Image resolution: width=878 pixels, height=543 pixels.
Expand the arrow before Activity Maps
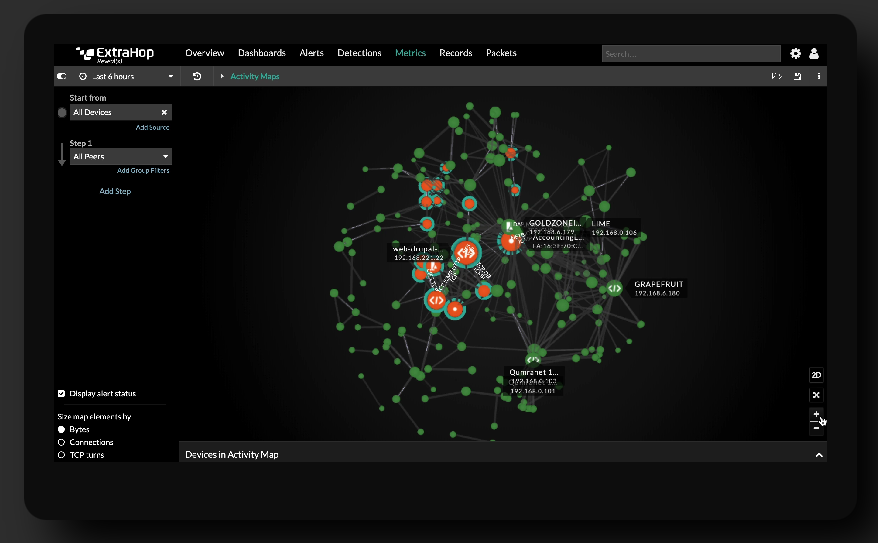(x=222, y=76)
